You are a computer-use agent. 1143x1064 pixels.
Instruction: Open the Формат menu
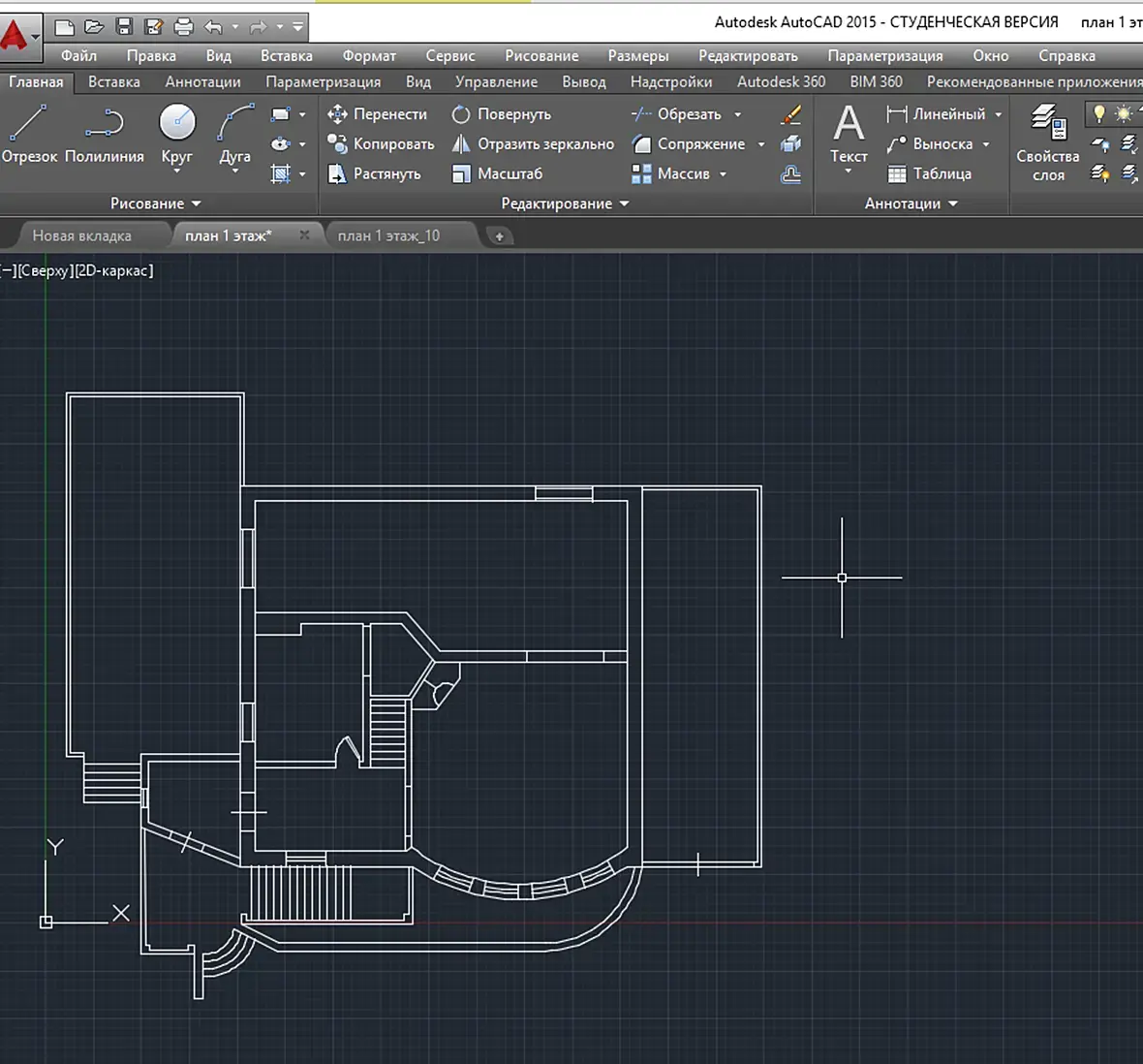pyautogui.click(x=369, y=55)
